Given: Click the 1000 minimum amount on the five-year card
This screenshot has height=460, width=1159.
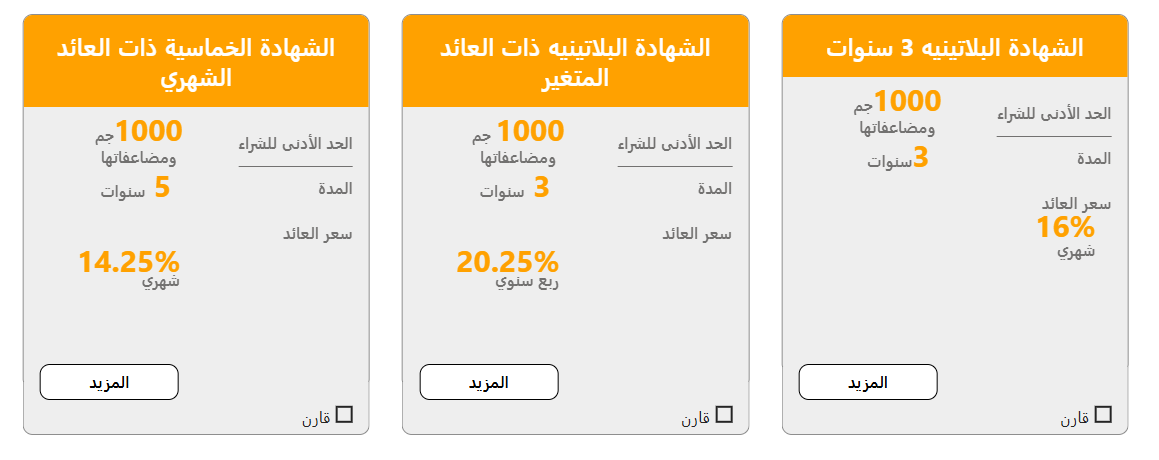Looking at the screenshot, I should pyautogui.click(x=149, y=131).
